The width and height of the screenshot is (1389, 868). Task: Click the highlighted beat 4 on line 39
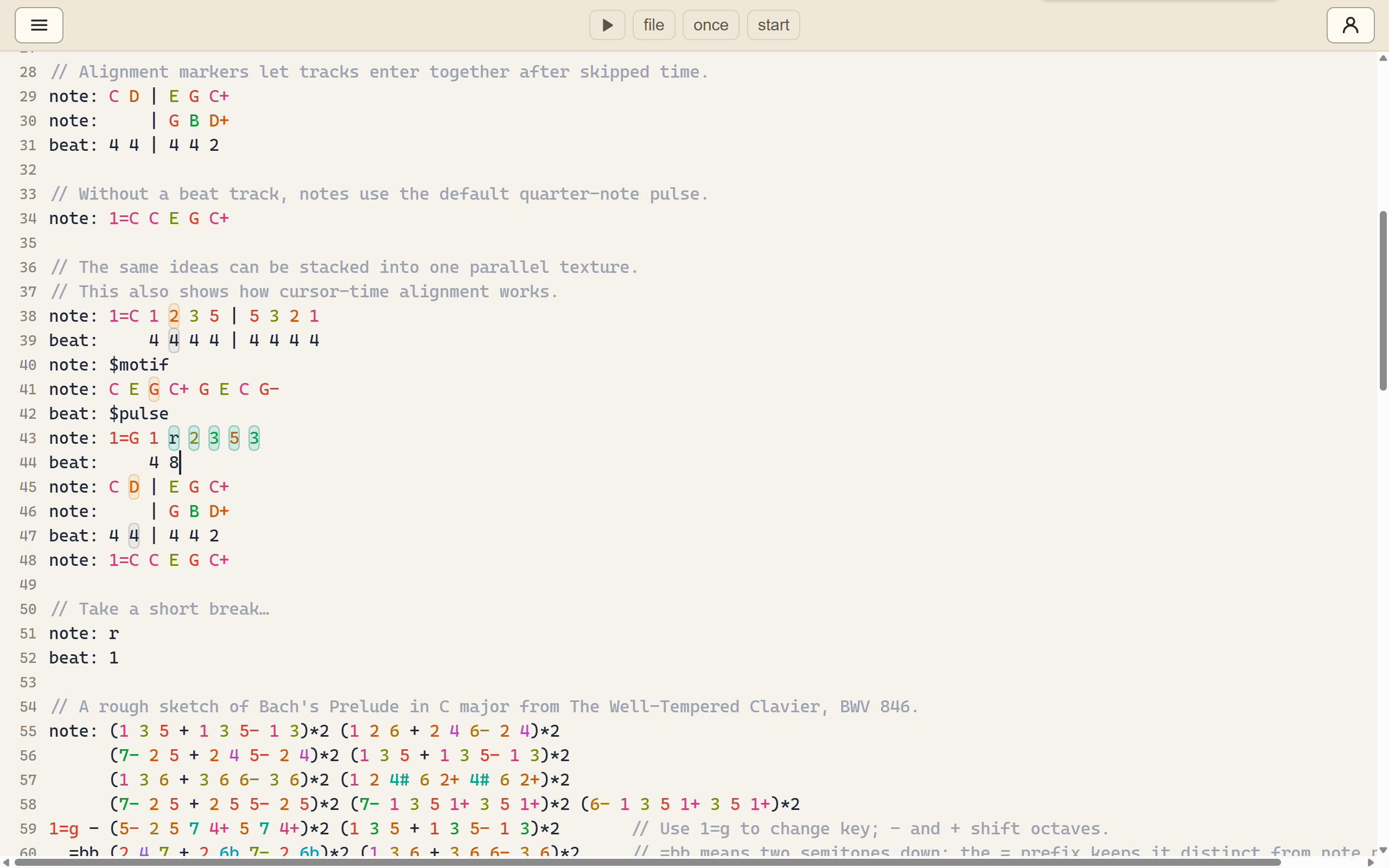click(x=174, y=341)
